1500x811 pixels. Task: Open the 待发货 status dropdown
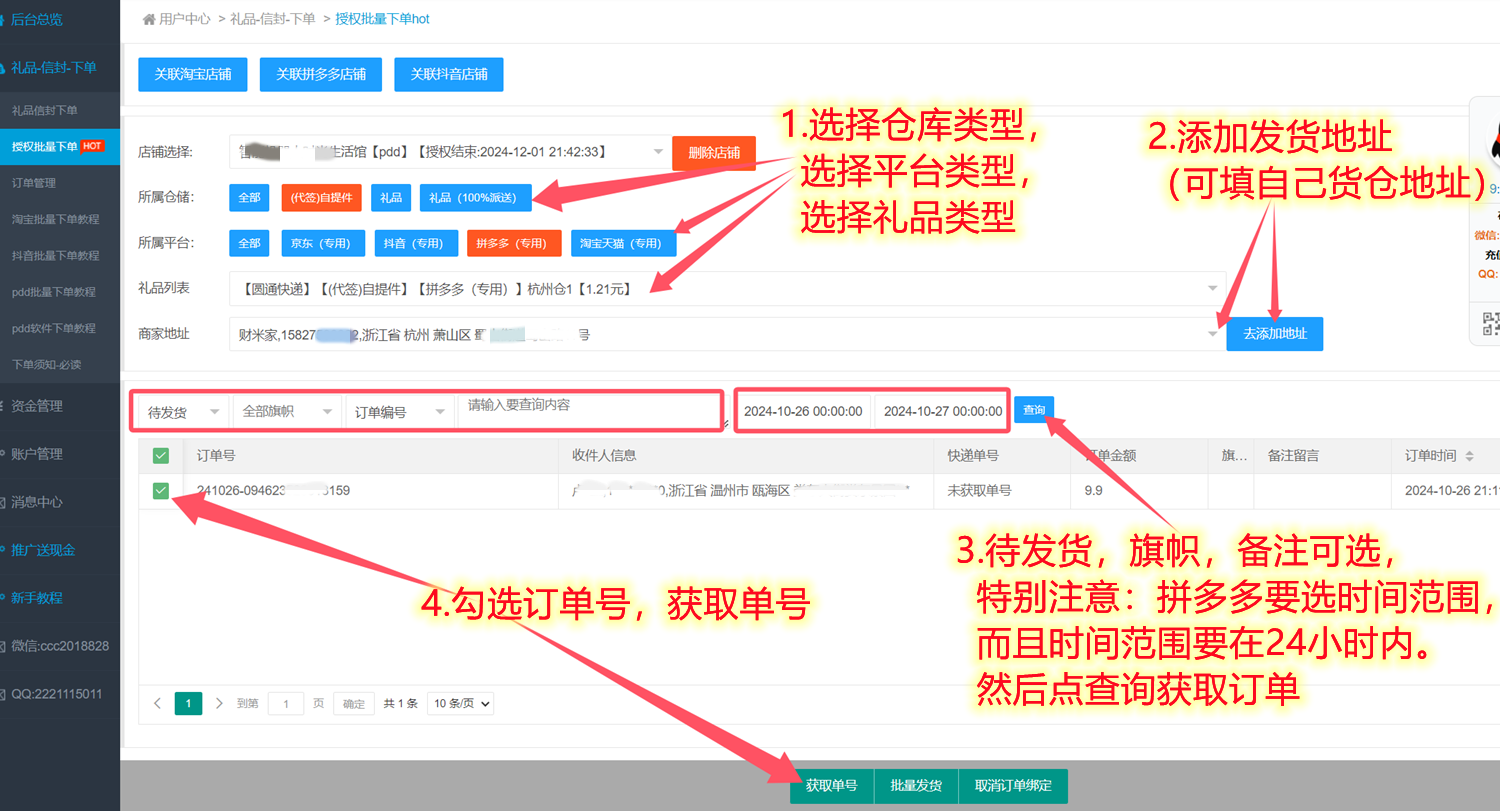tap(184, 412)
